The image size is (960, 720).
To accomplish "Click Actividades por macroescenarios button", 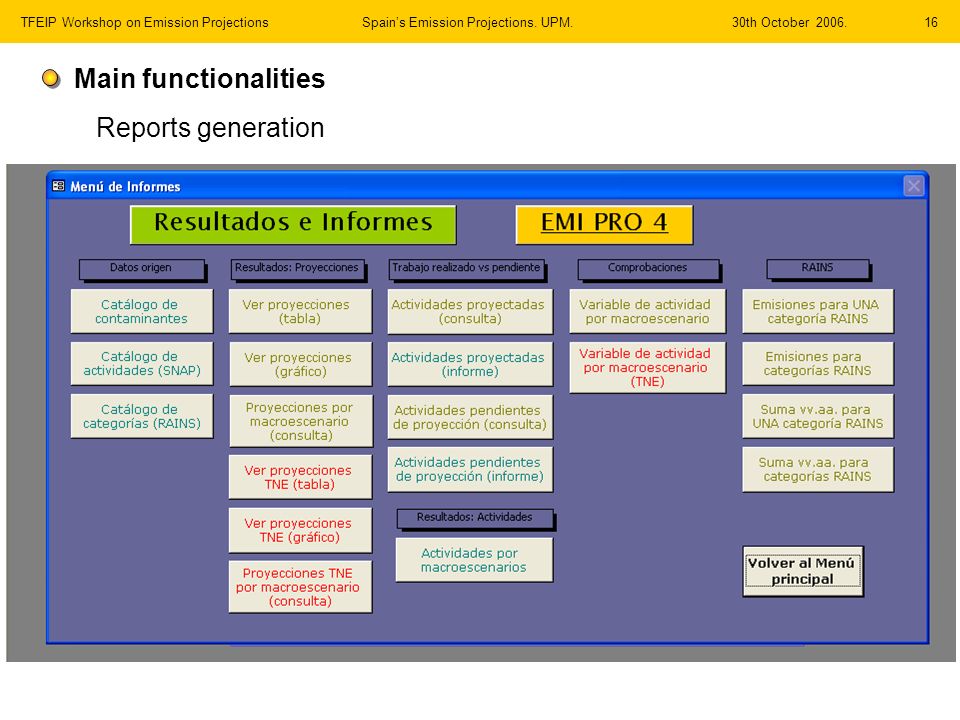I will (x=474, y=560).
